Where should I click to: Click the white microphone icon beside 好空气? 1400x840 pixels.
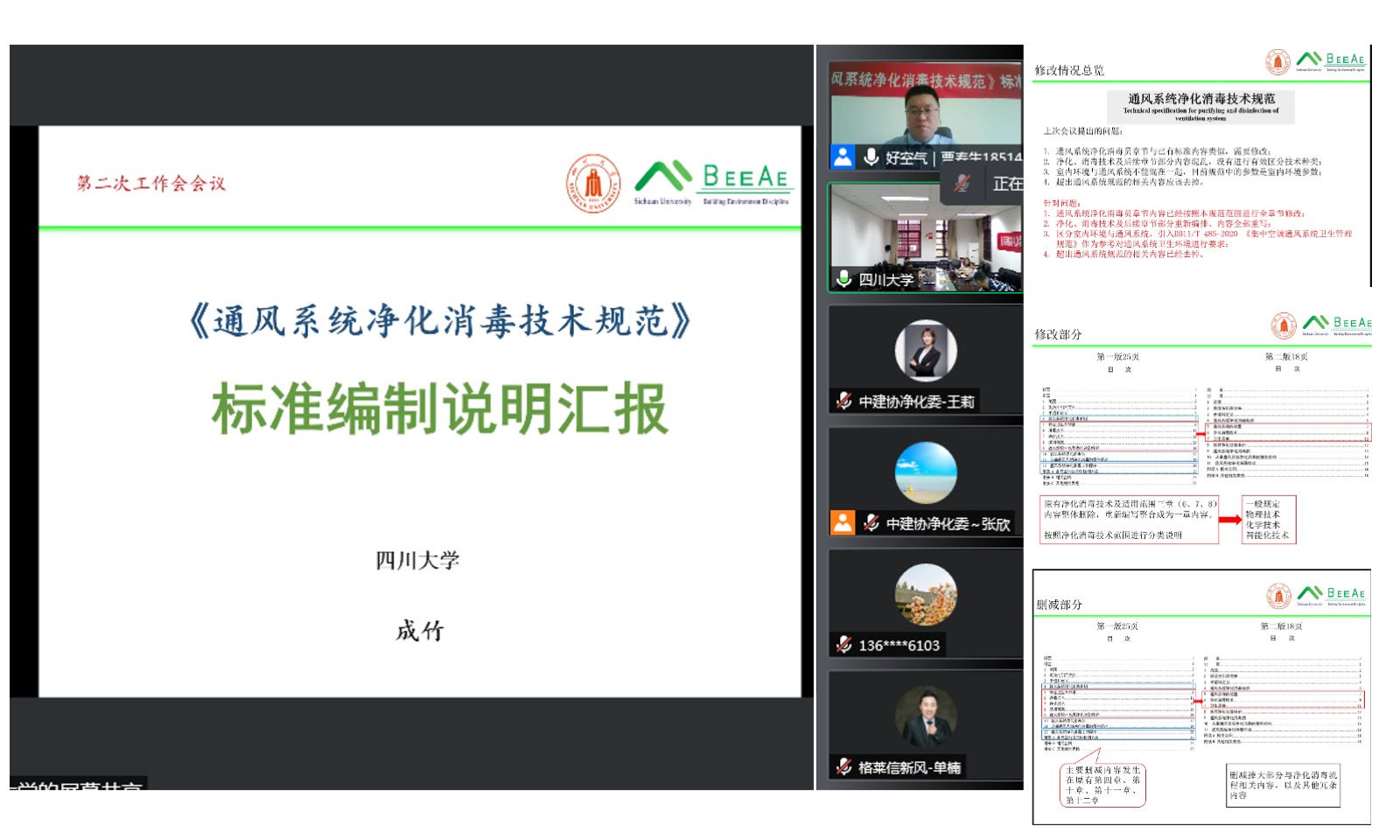point(871,157)
